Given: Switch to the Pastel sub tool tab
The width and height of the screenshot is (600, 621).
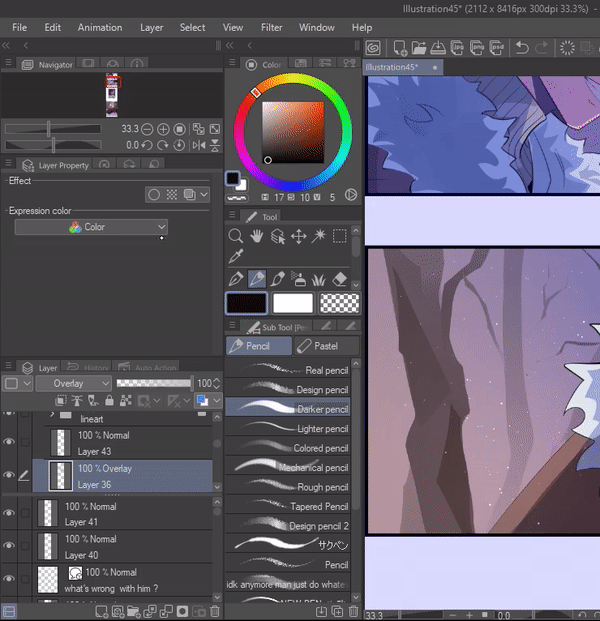Looking at the screenshot, I should pyautogui.click(x=326, y=346).
